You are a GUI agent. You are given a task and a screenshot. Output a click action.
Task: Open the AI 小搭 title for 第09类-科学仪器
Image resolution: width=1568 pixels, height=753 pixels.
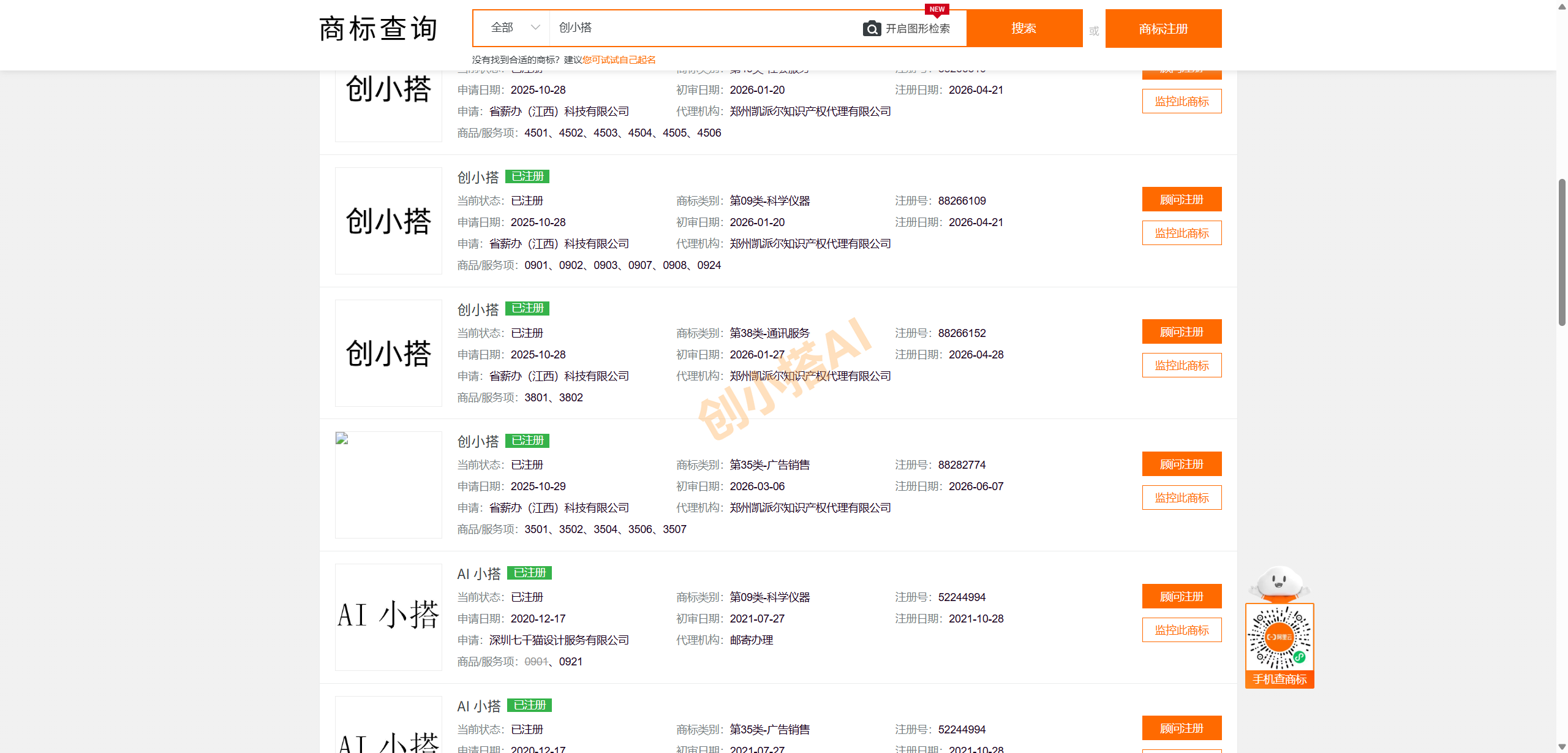pyautogui.click(x=479, y=573)
